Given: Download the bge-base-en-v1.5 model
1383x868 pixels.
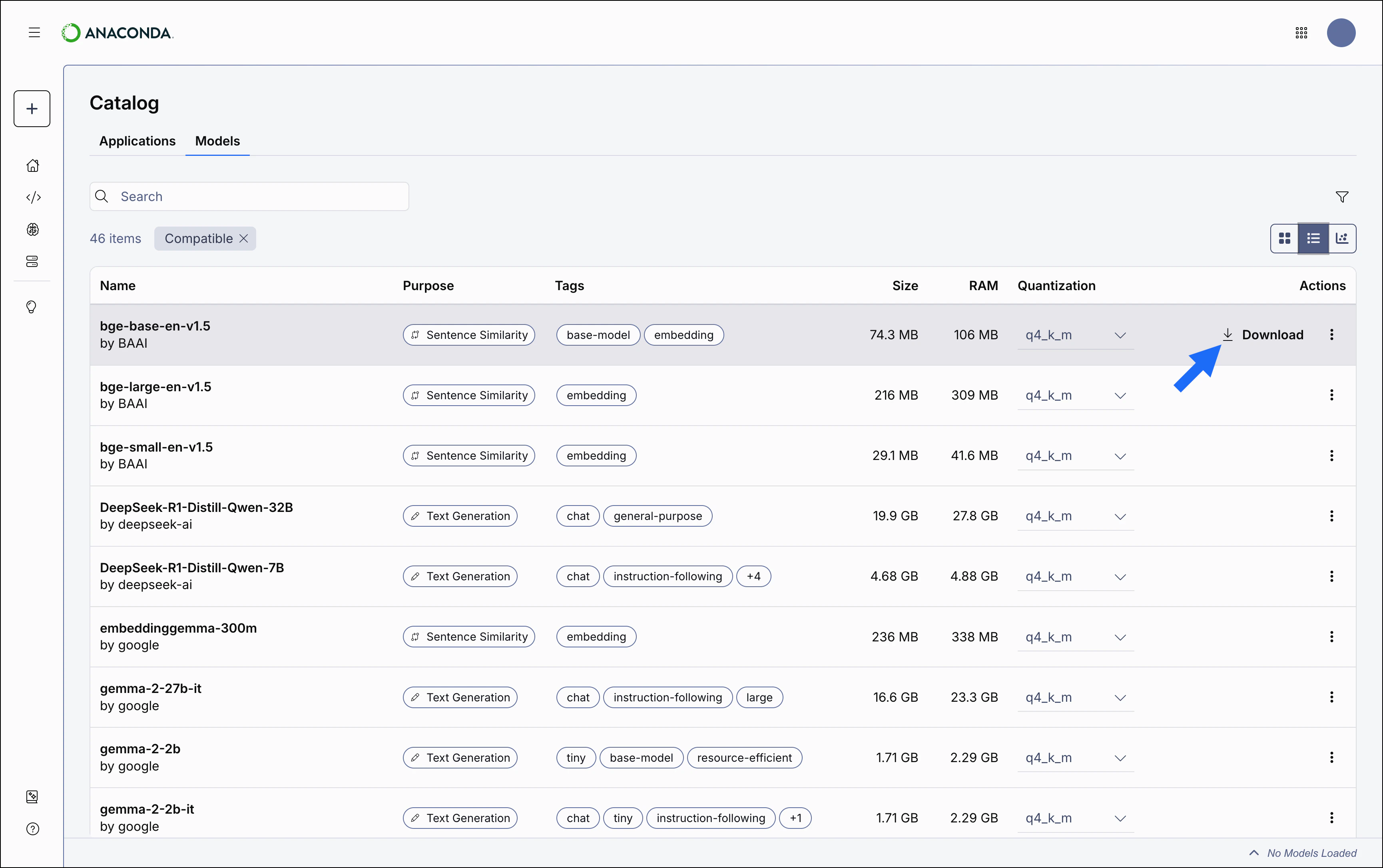Looking at the screenshot, I should point(1263,334).
